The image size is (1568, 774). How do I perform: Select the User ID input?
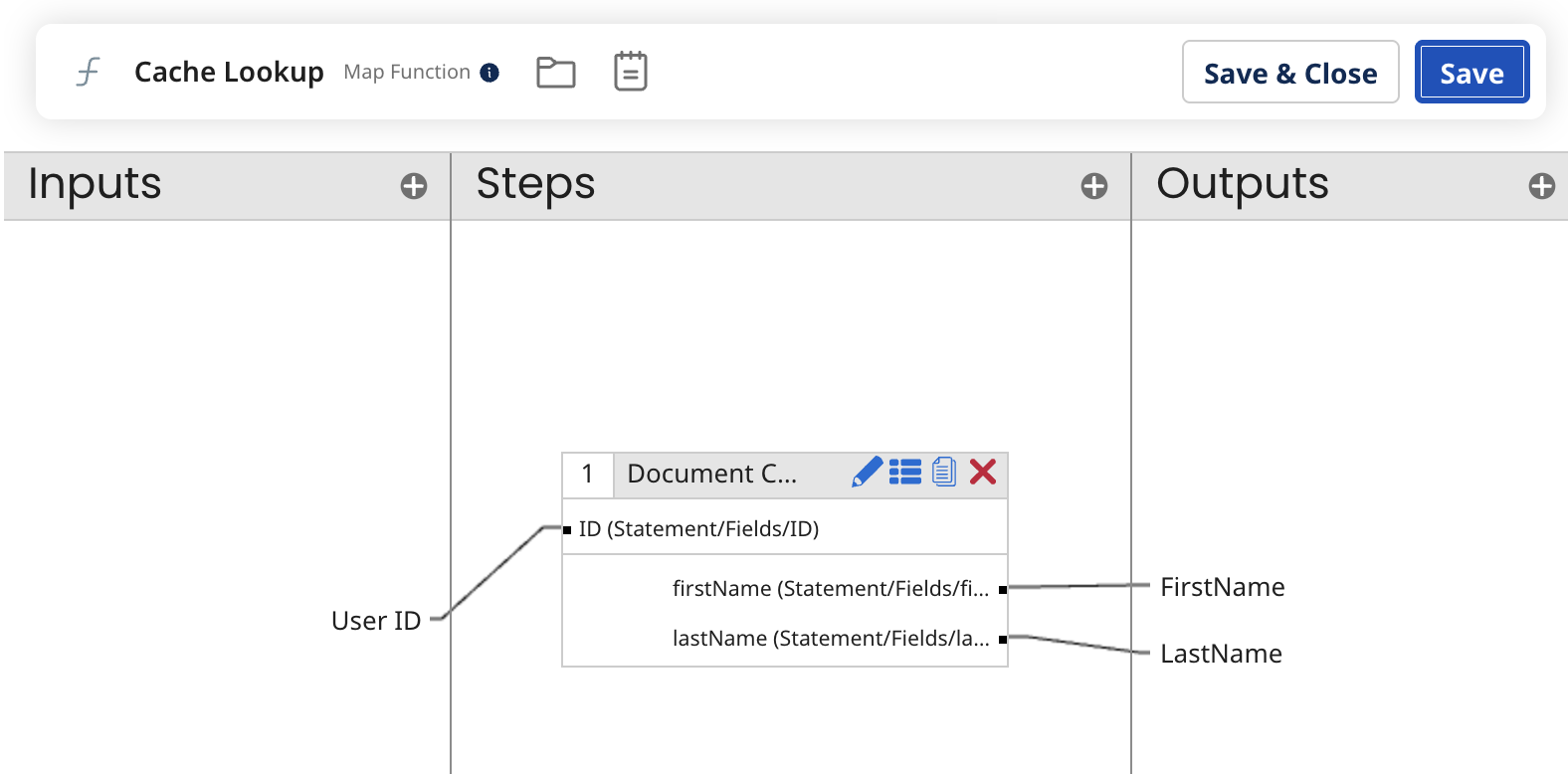[376, 621]
